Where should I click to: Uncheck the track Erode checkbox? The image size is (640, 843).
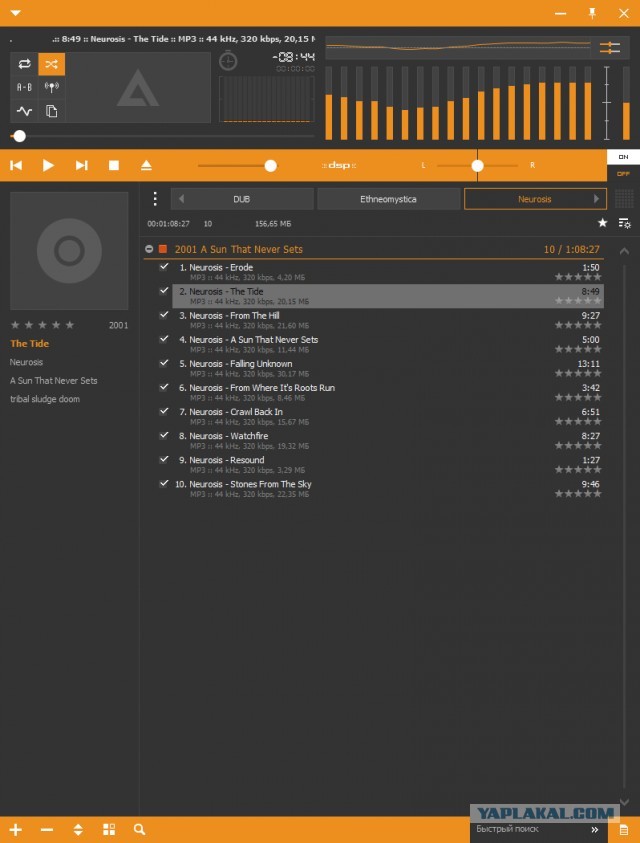click(x=164, y=267)
